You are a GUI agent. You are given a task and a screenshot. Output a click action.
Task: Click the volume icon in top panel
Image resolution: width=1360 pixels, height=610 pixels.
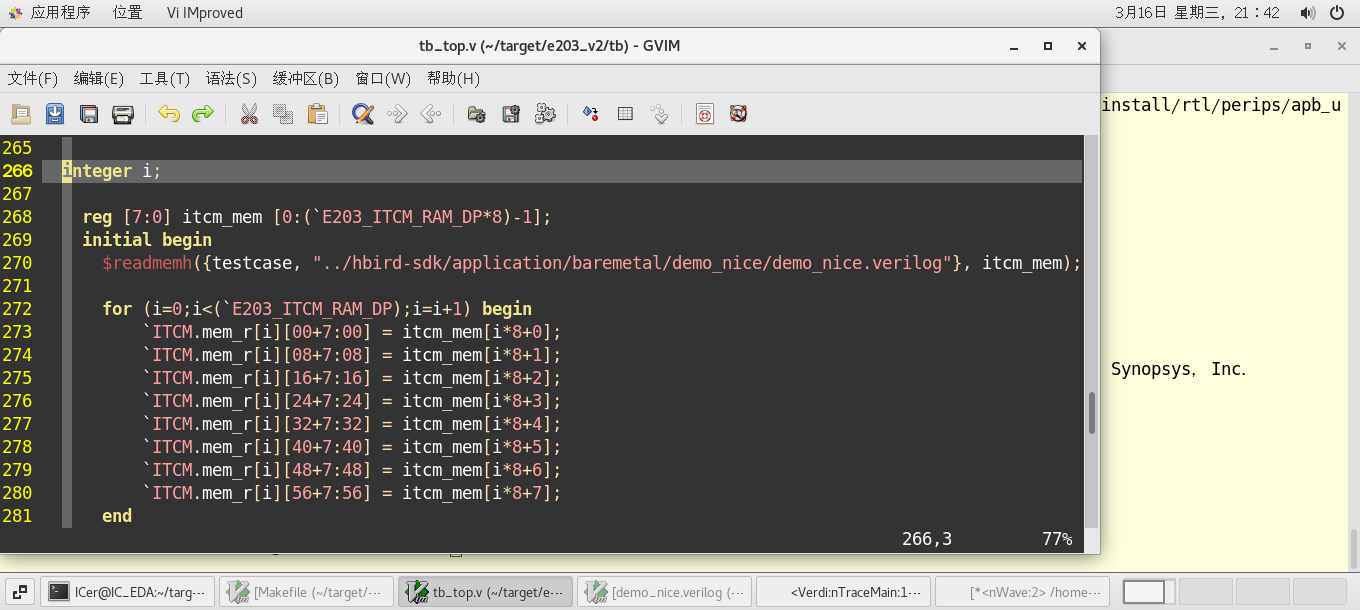pyautogui.click(x=1307, y=13)
